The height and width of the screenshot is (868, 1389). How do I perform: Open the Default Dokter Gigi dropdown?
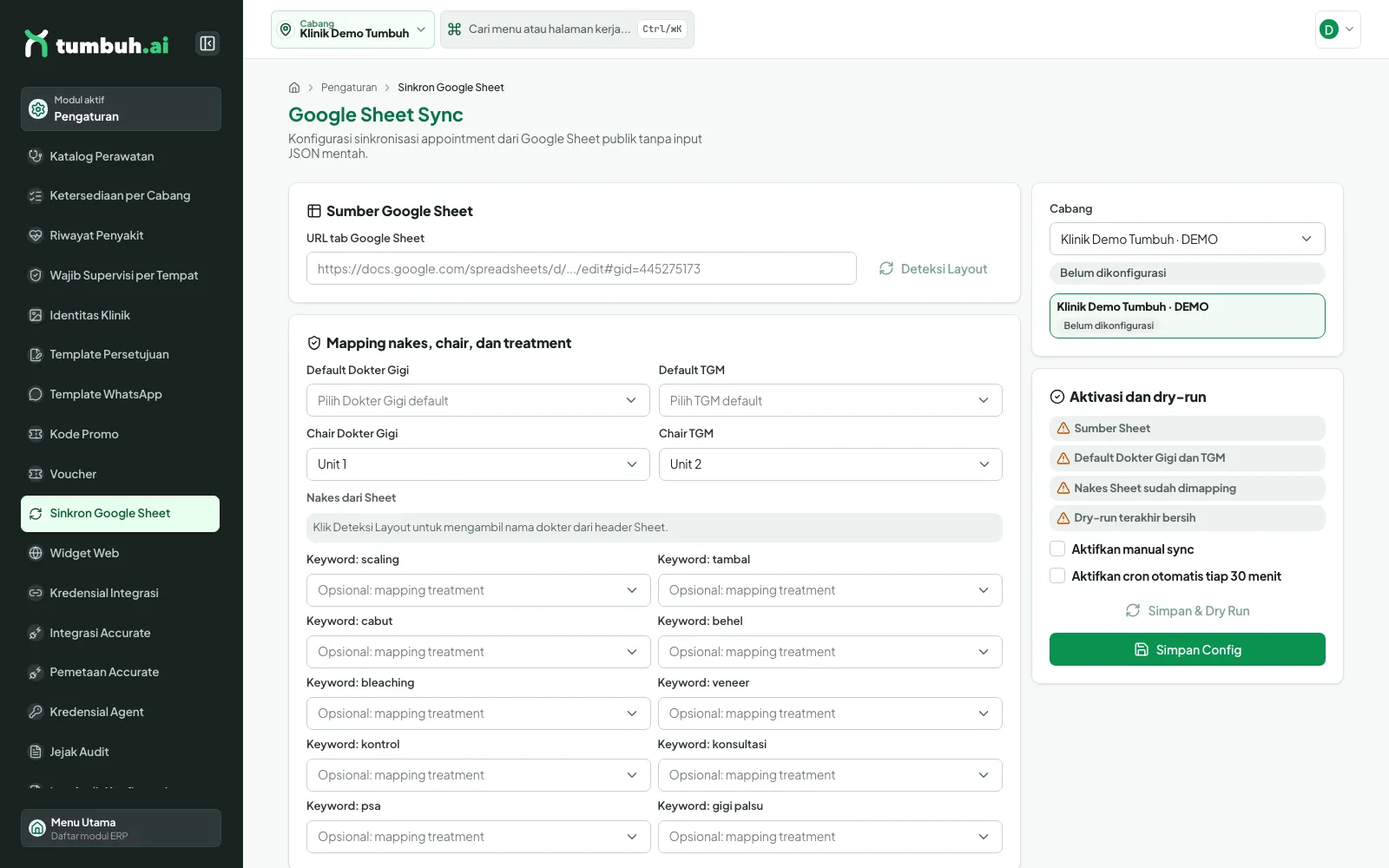(x=477, y=400)
